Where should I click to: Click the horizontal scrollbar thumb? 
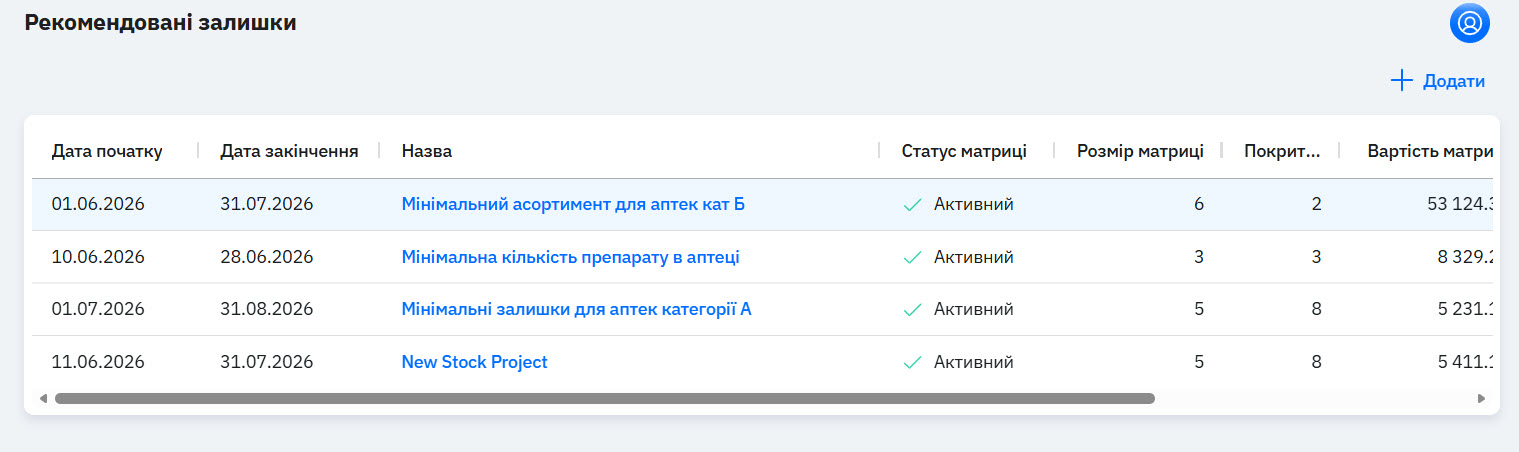pyautogui.click(x=605, y=398)
